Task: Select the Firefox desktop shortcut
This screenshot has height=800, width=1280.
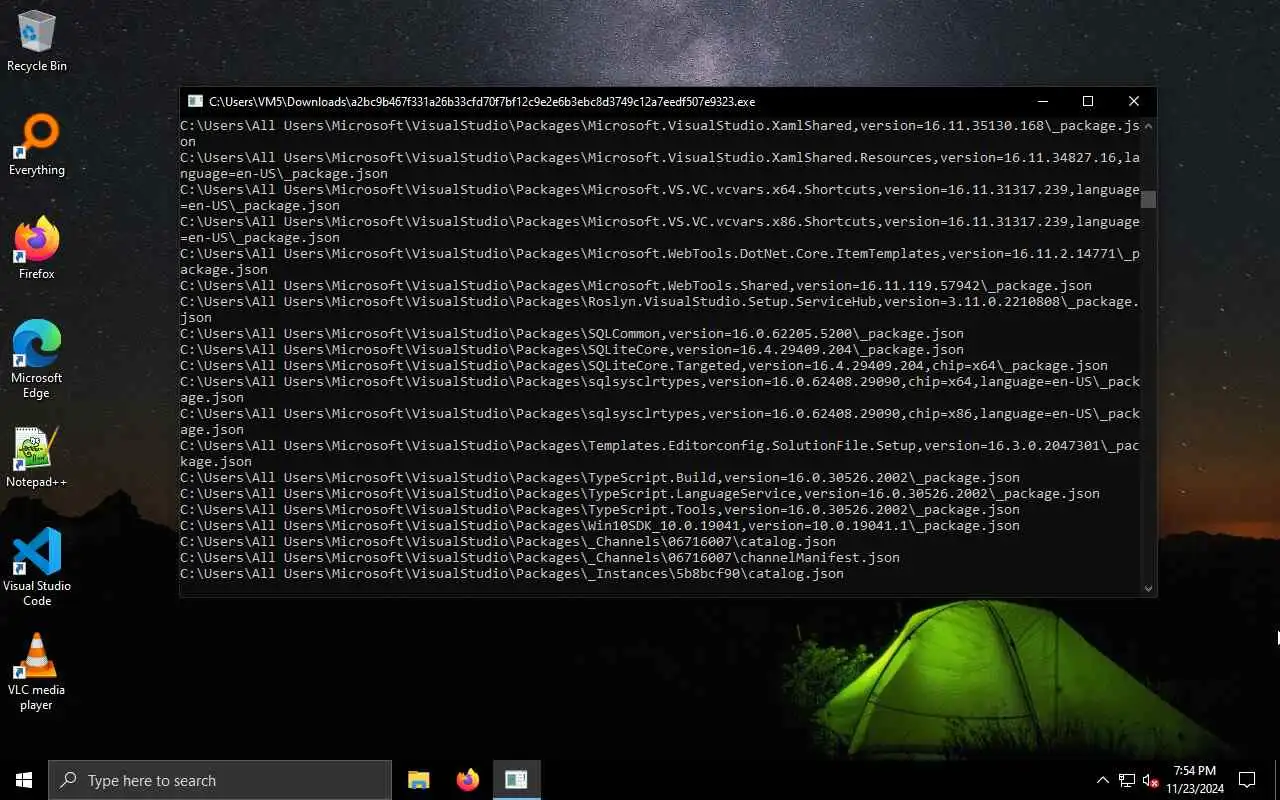Action: point(37,249)
